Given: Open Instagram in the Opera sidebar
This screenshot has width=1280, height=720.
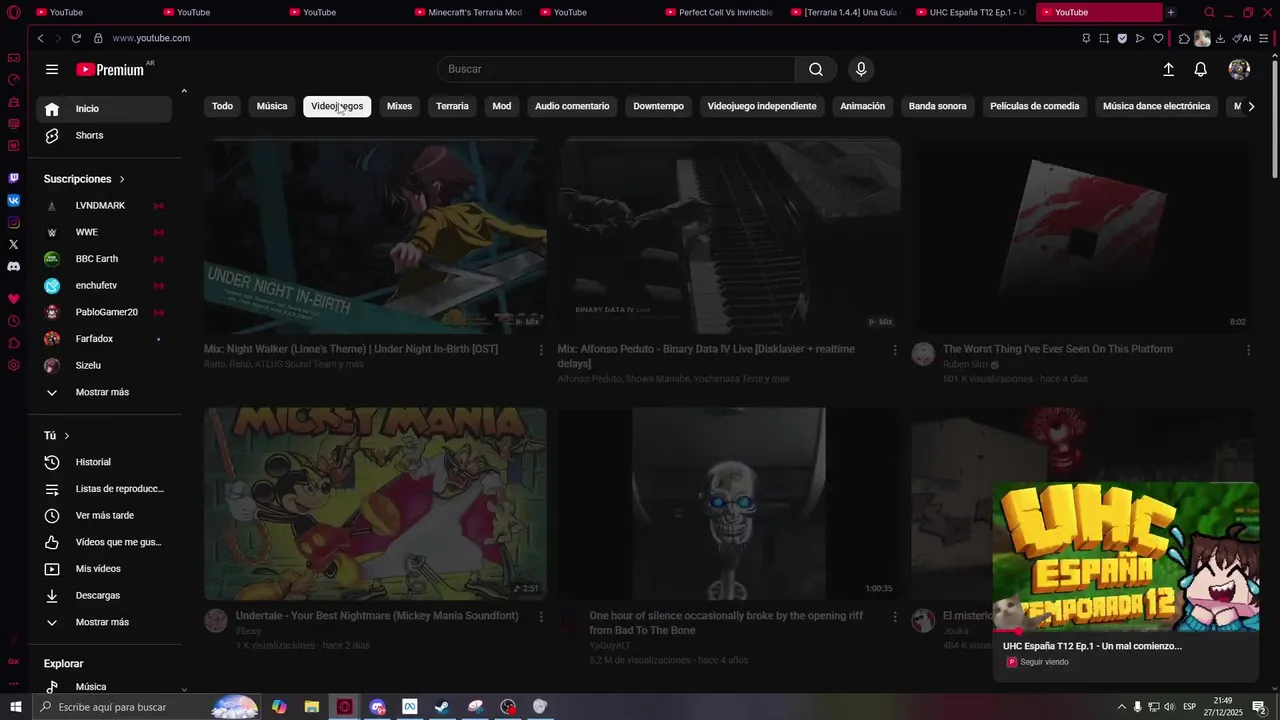Looking at the screenshot, I should pos(13,222).
